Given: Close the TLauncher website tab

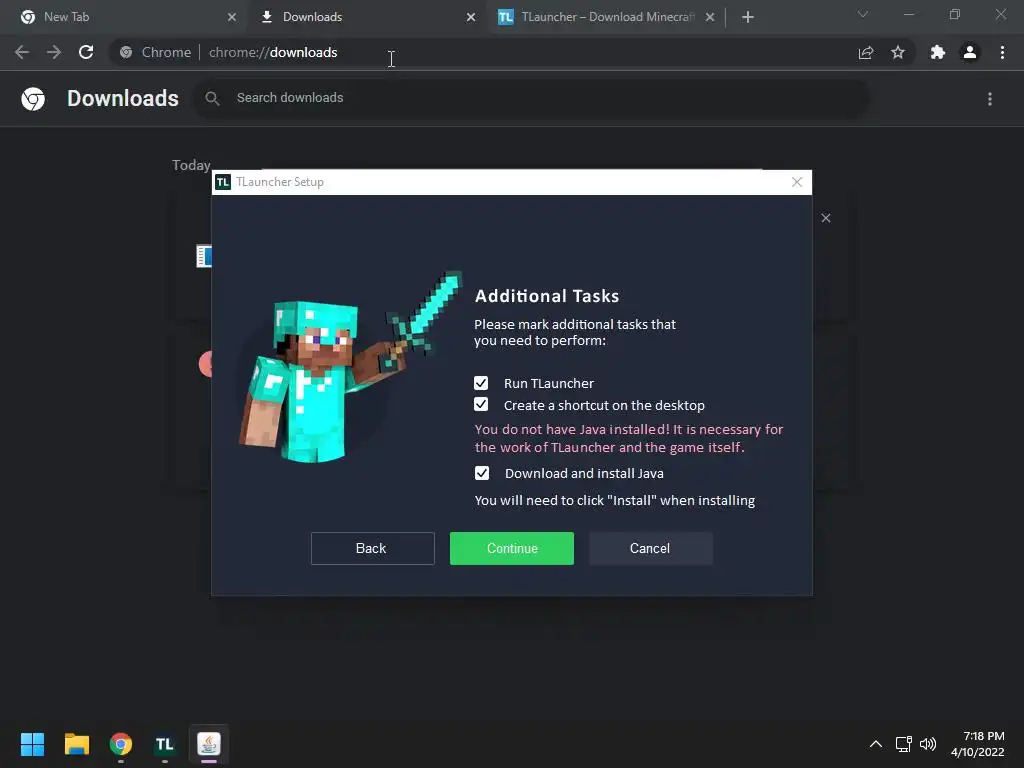Looking at the screenshot, I should pyautogui.click(x=710, y=17).
